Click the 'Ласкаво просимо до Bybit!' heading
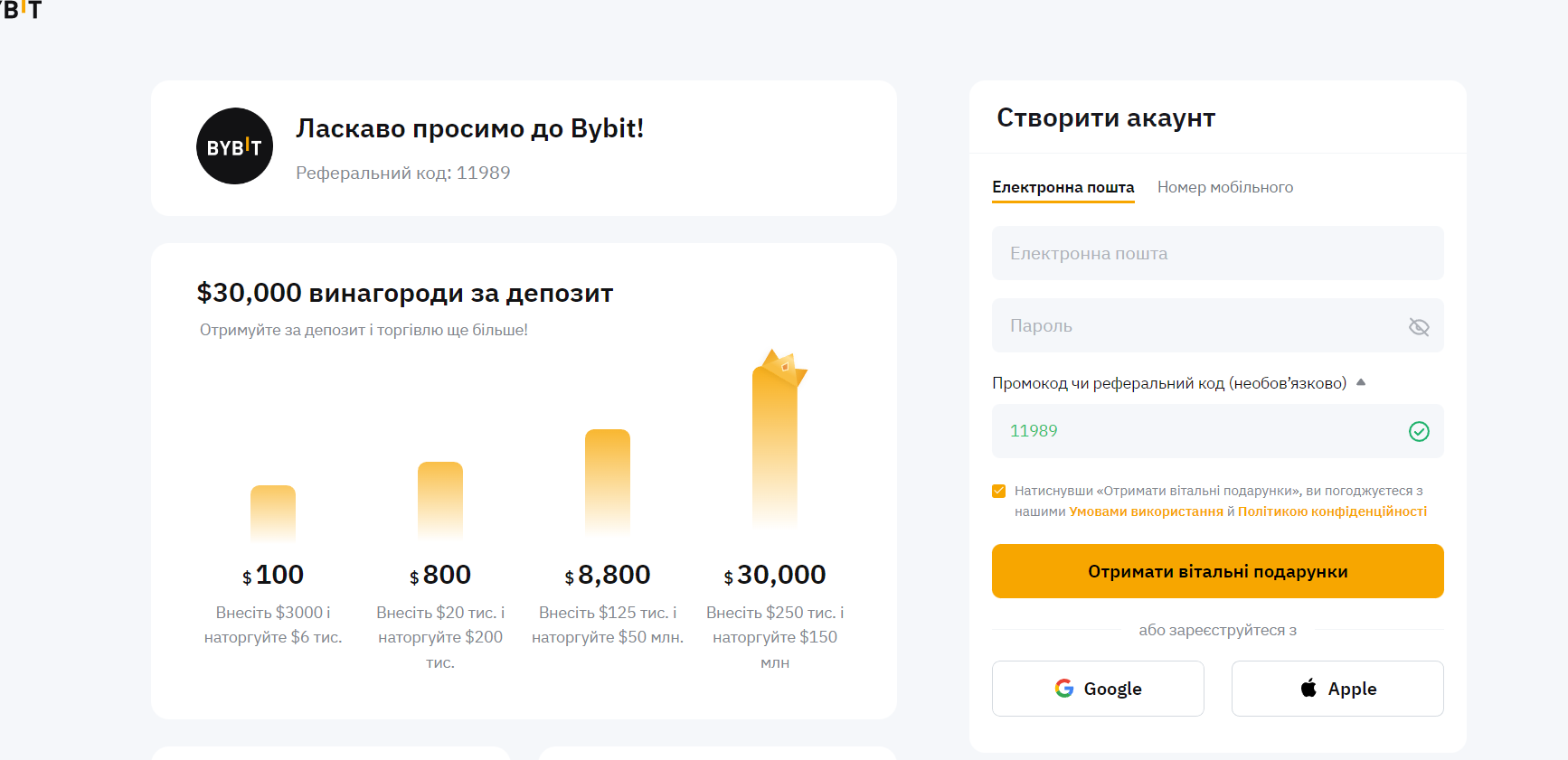The image size is (1568, 760). (x=470, y=128)
